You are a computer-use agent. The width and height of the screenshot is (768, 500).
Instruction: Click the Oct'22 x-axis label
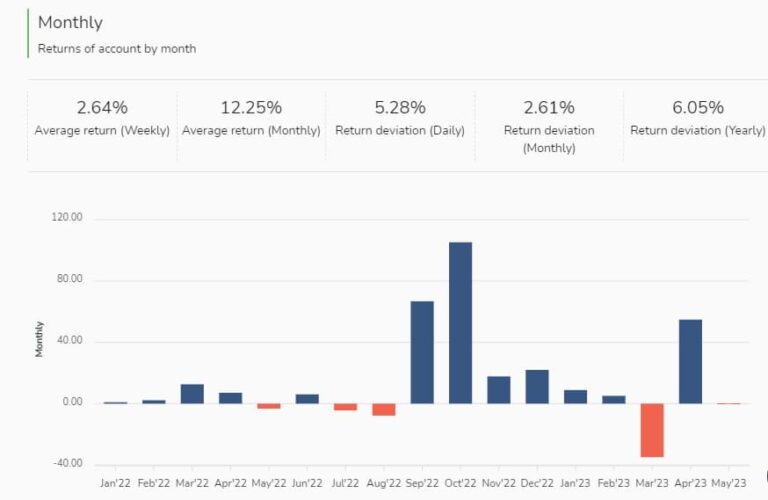tap(460, 483)
